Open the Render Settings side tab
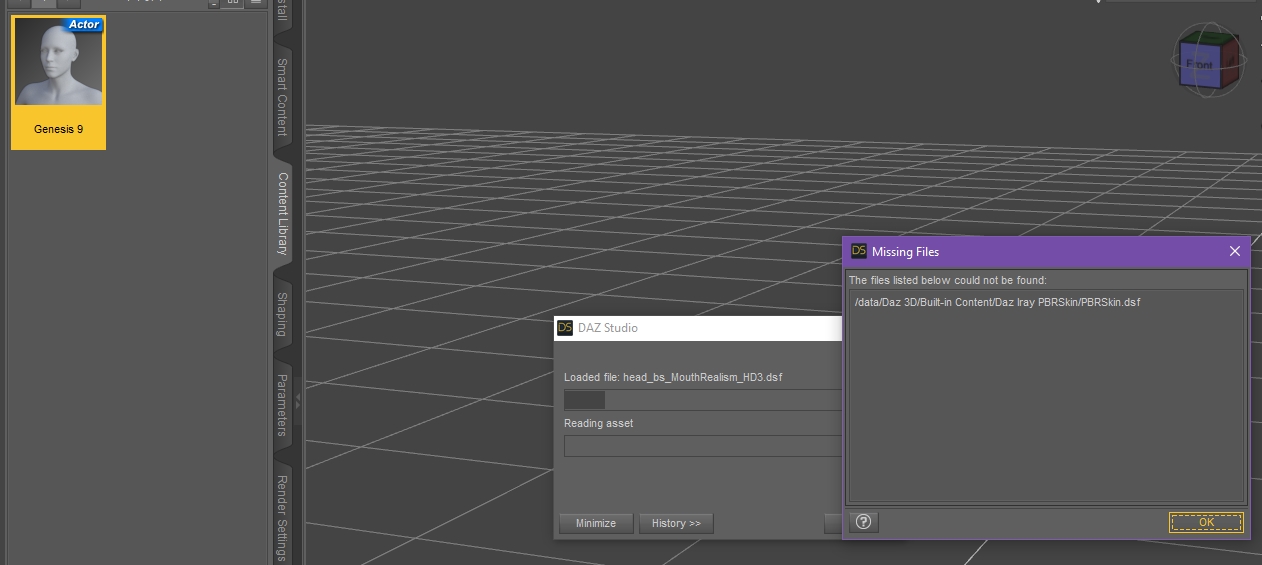1262x565 pixels. click(x=283, y=516)
